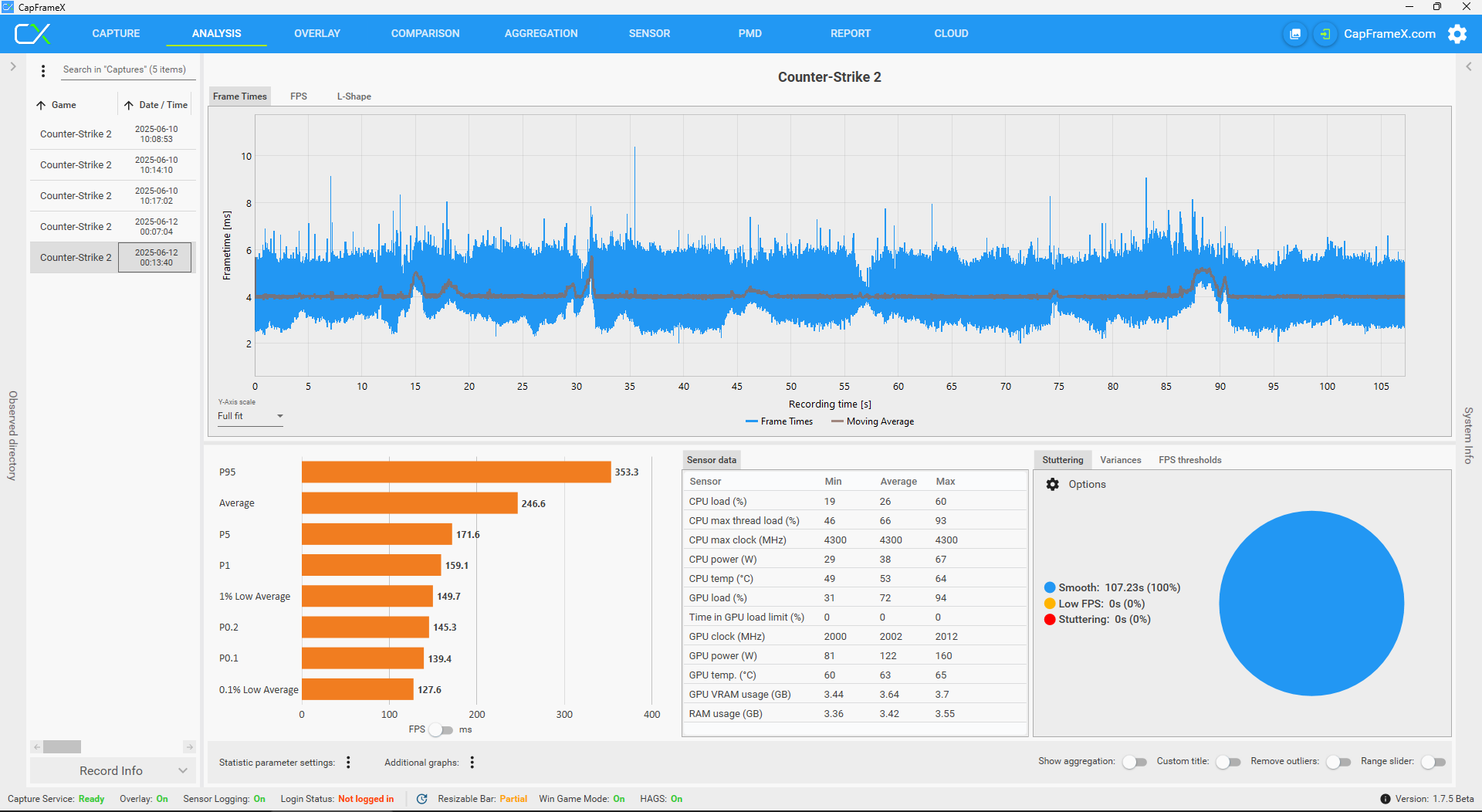This screenshot has width=1482, height=812.
Task: Expand the Record Info panel
Action: pyautogui.click(x=113, y=770)
